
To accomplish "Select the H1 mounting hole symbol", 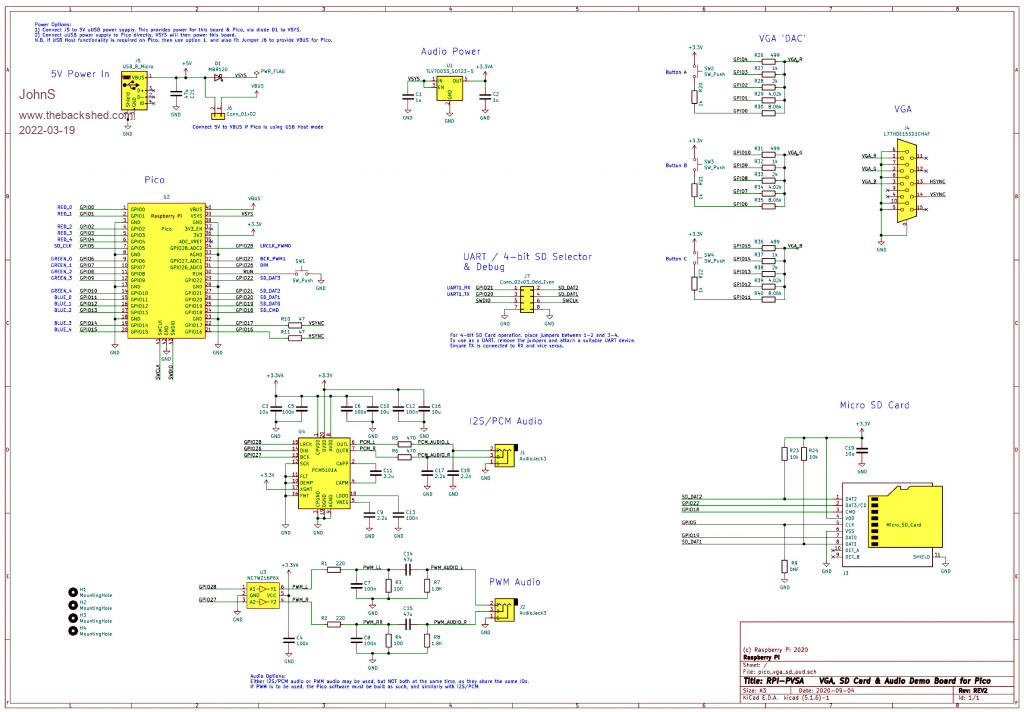I will pos(71,593).
